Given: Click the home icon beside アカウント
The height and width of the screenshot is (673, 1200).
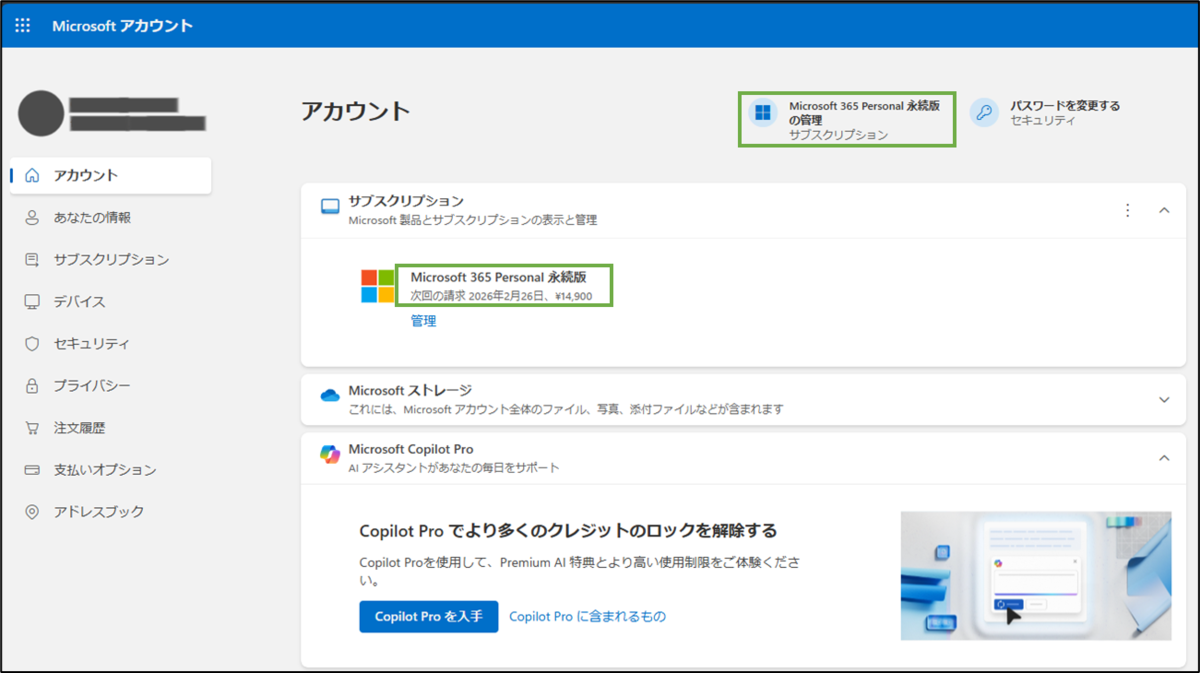Looking at the screenshot, I should click(x=32, y=175).
